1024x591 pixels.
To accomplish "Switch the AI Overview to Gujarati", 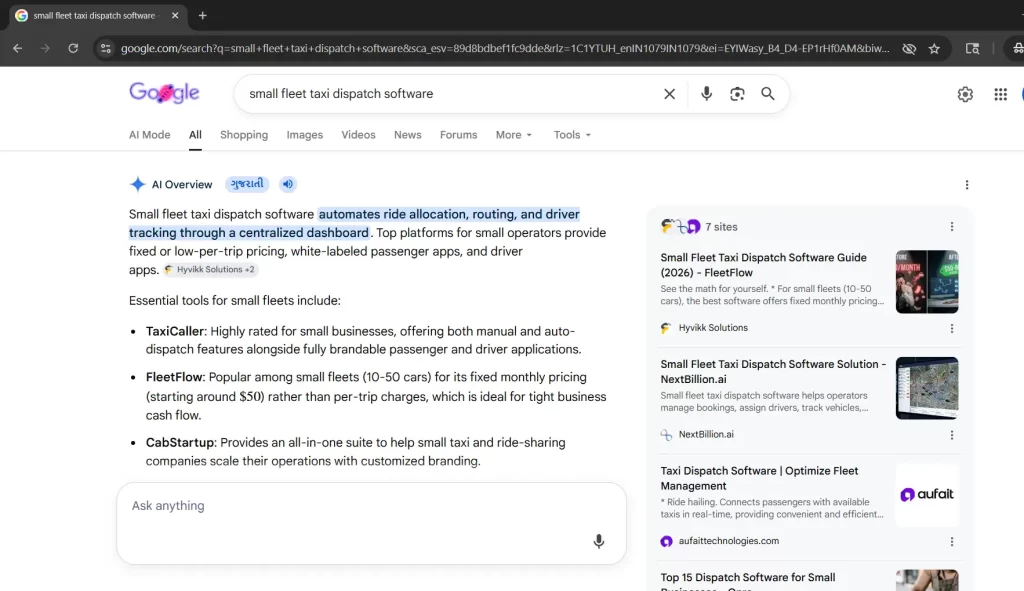I will (248, 184).
